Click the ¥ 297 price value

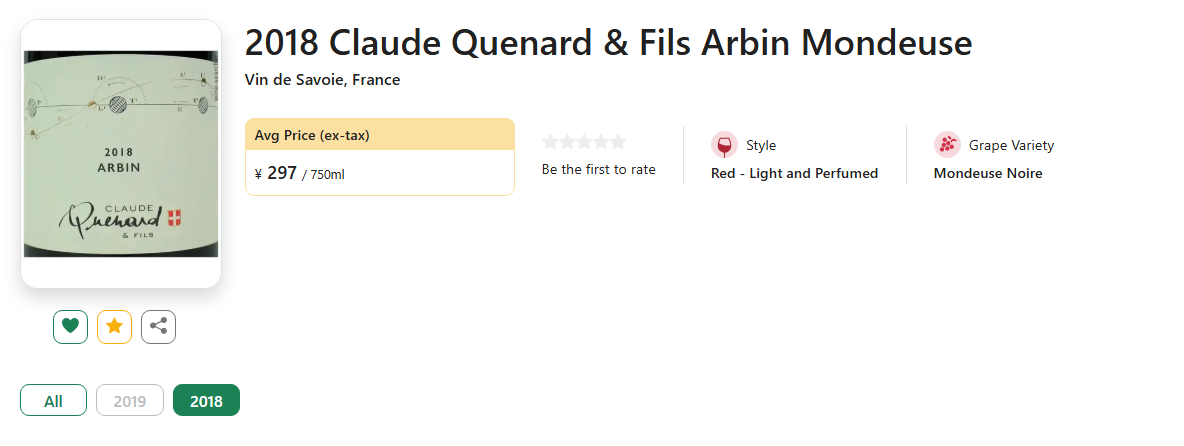coord(282,174)
